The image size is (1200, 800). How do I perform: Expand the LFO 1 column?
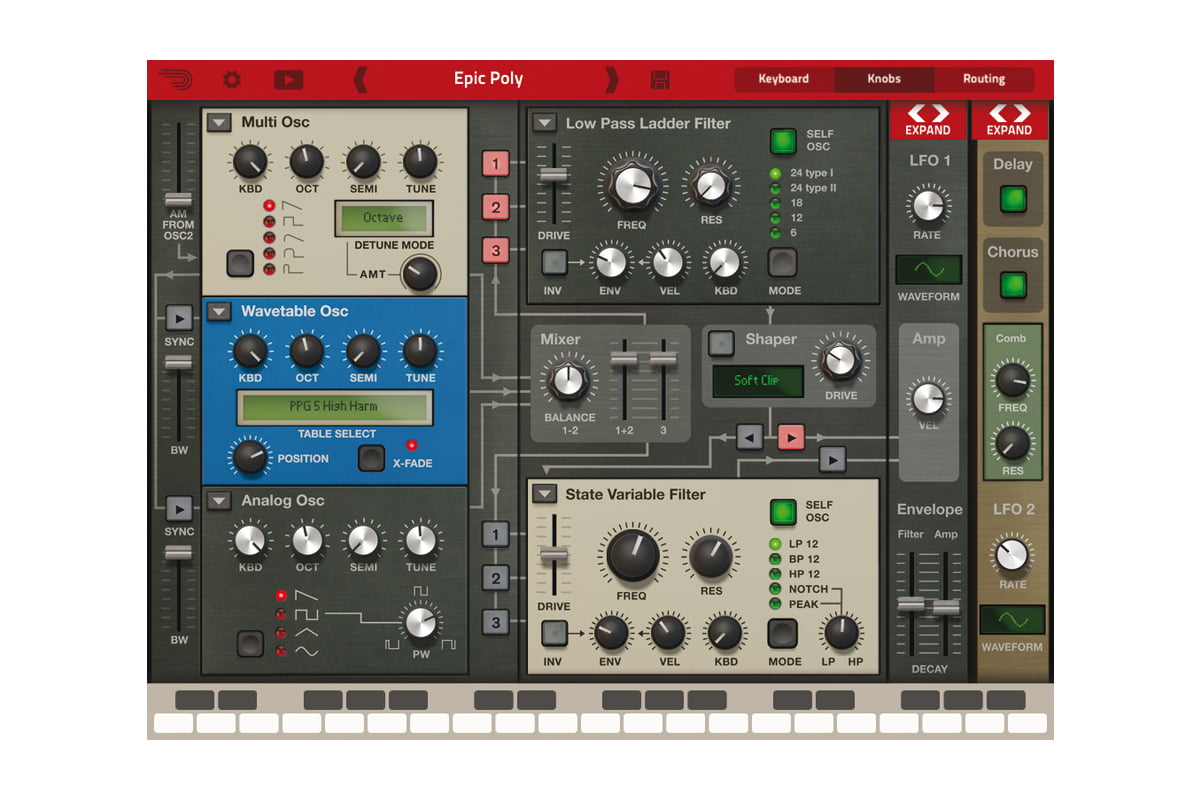(x=928, y=120)
